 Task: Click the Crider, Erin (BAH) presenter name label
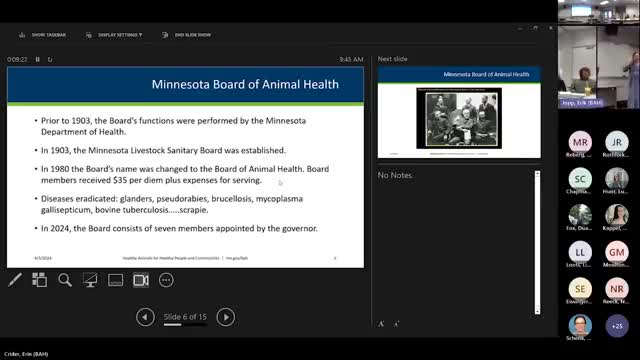coord(26,354)
